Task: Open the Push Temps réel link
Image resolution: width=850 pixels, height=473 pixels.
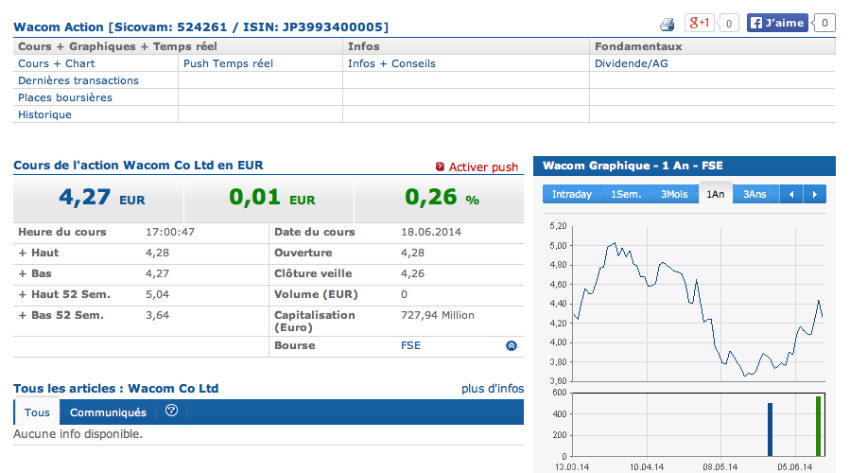Action: click(x=228, y=63)
